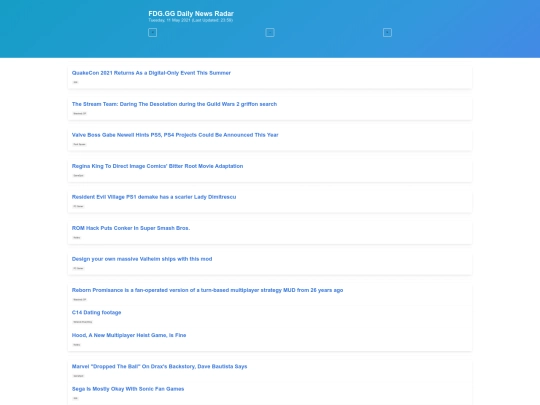Image resolution: width=540 pixels, height=405 pixels.
Task: Go to next day using header right-arrow icon
Action: [x=387, y=33]
